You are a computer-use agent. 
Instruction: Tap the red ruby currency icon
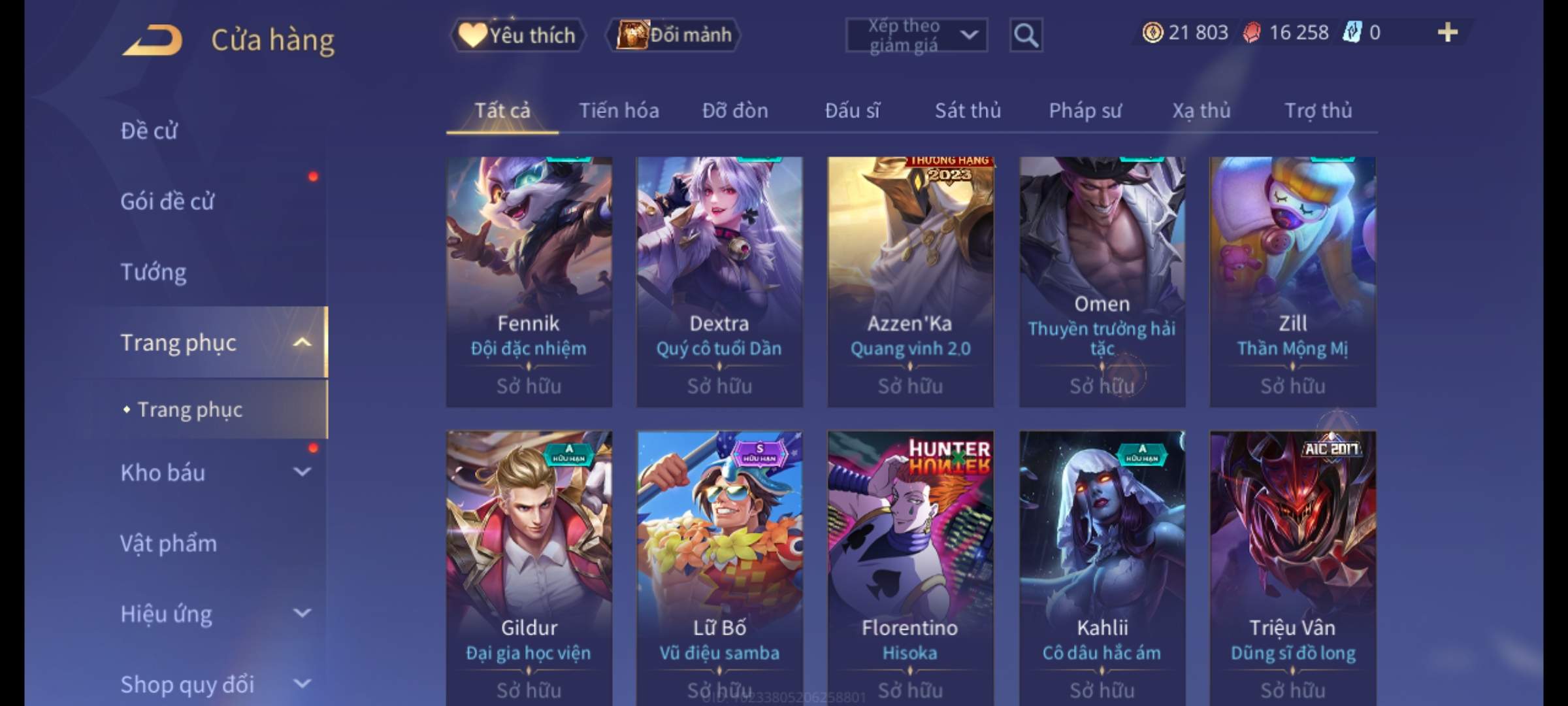pos(1251,32)
